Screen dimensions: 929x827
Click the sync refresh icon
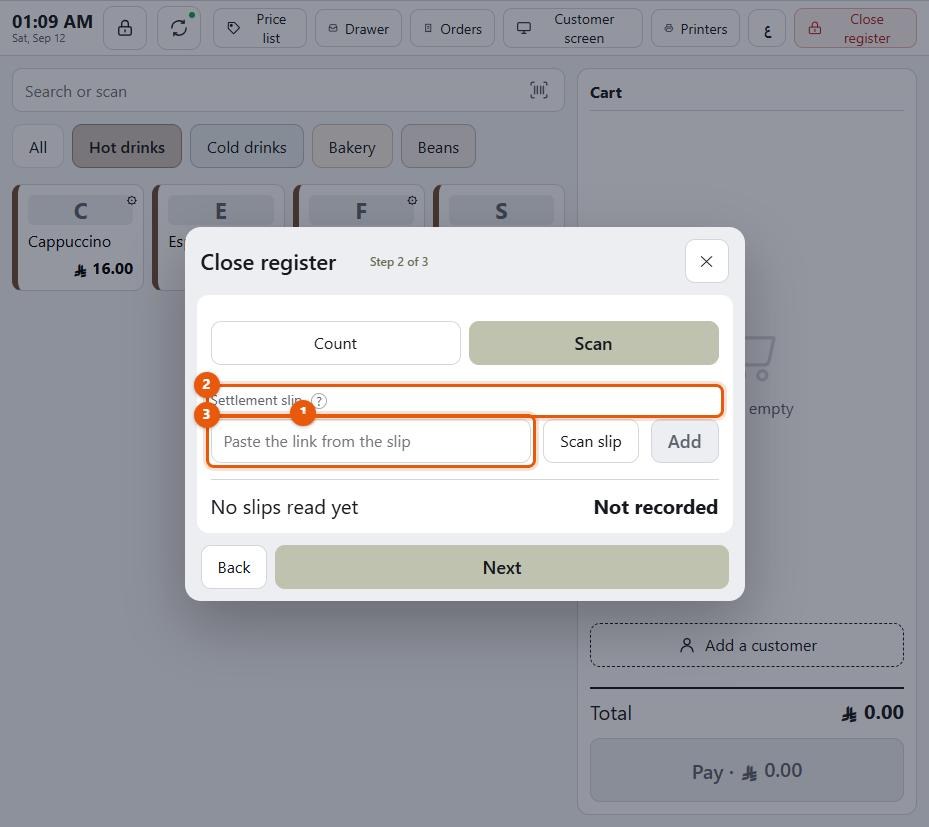click(179, 28)
